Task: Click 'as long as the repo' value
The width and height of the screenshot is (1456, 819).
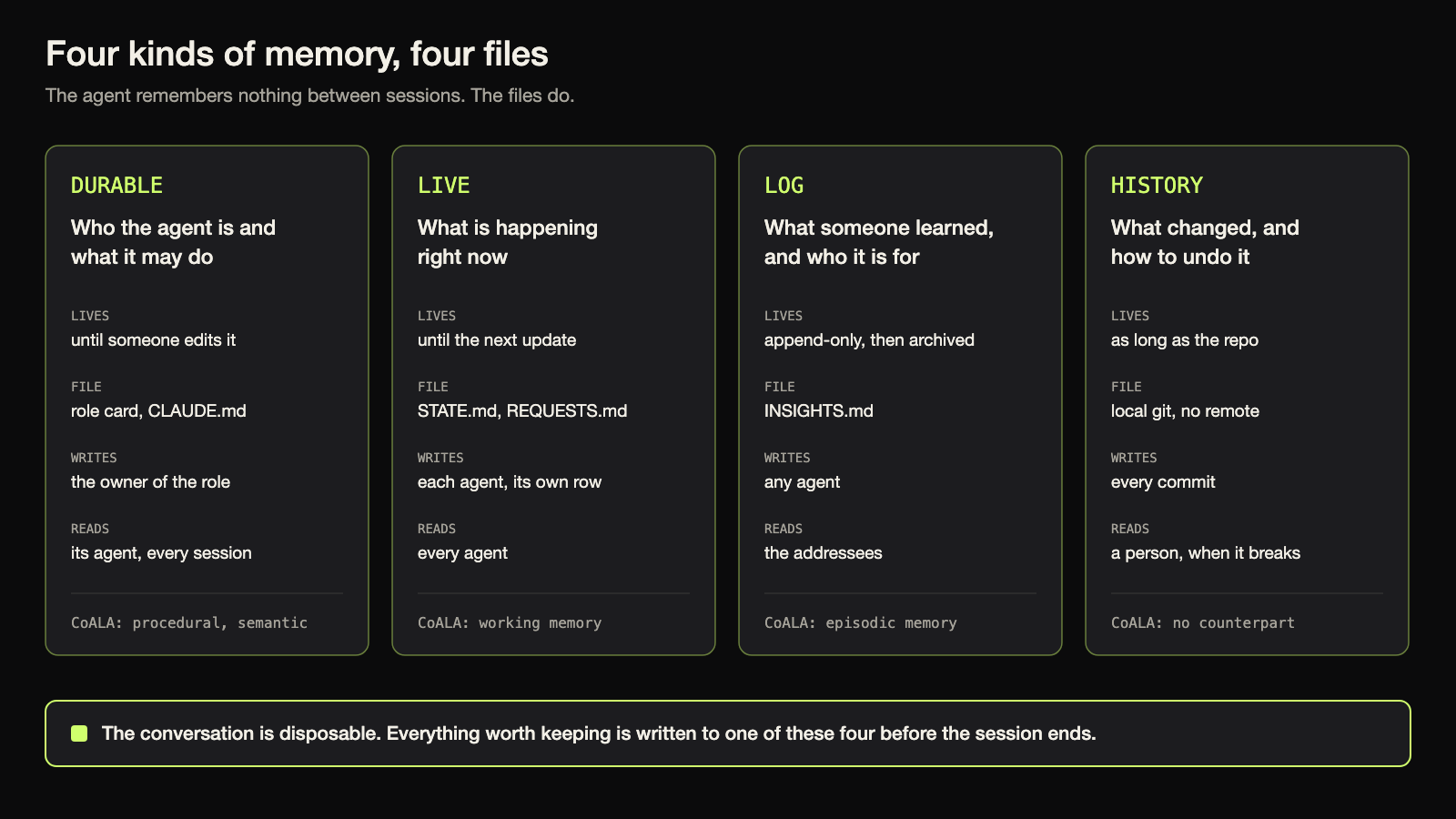Action: pyautogui.click(x=1185, y=340)
